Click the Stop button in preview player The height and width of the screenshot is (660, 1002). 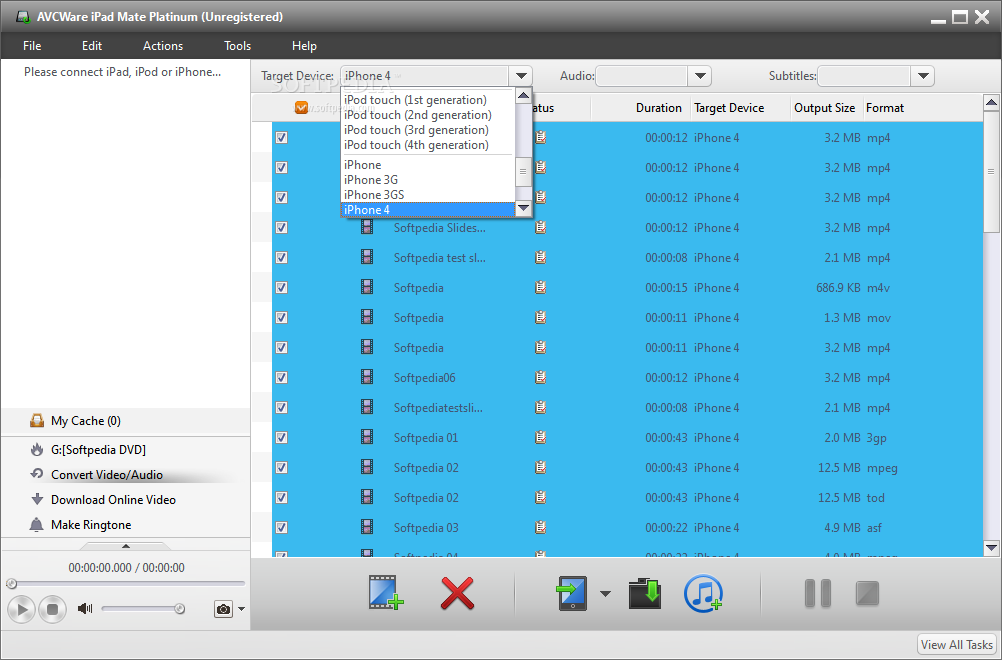pos(52,609)
